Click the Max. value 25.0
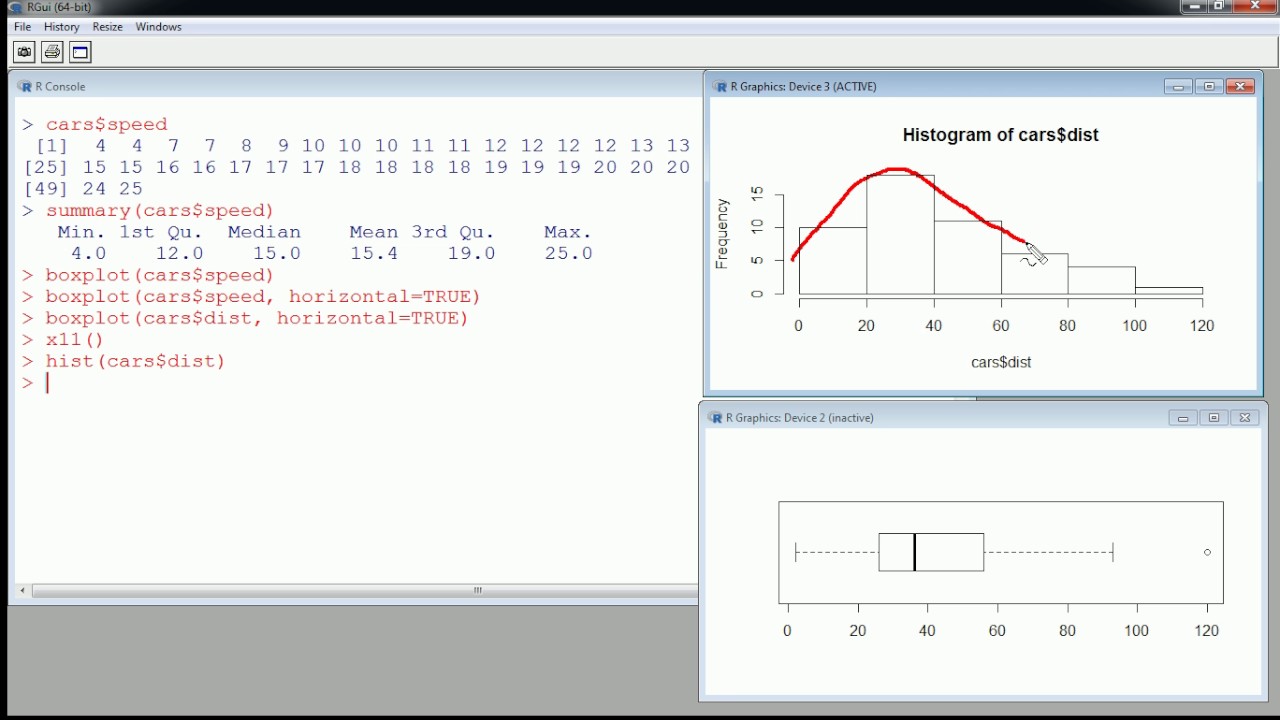This screenshot has height=720, width=1280. [568, 254]
